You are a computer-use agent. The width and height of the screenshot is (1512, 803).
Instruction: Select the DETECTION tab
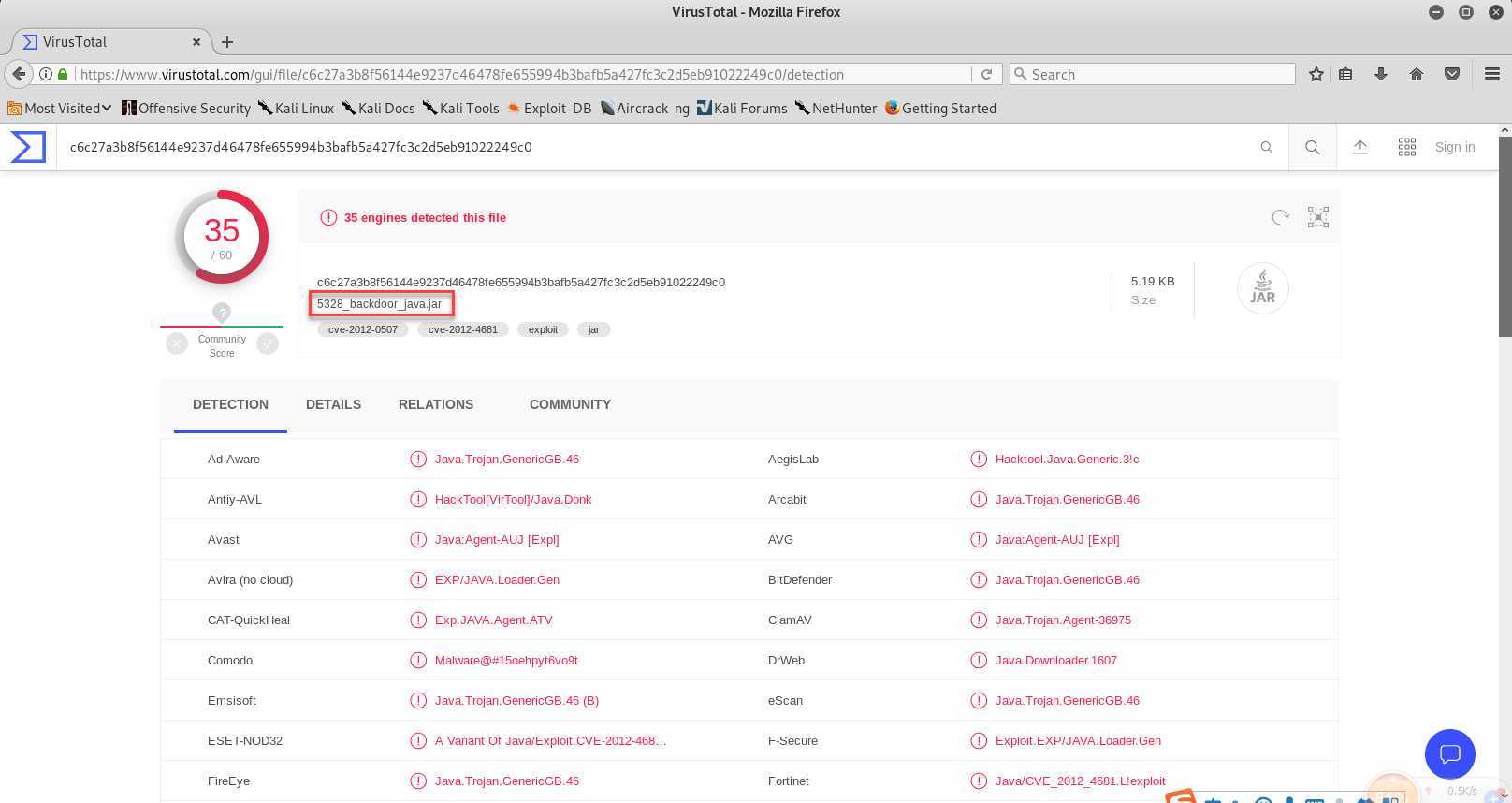(230, 404)
